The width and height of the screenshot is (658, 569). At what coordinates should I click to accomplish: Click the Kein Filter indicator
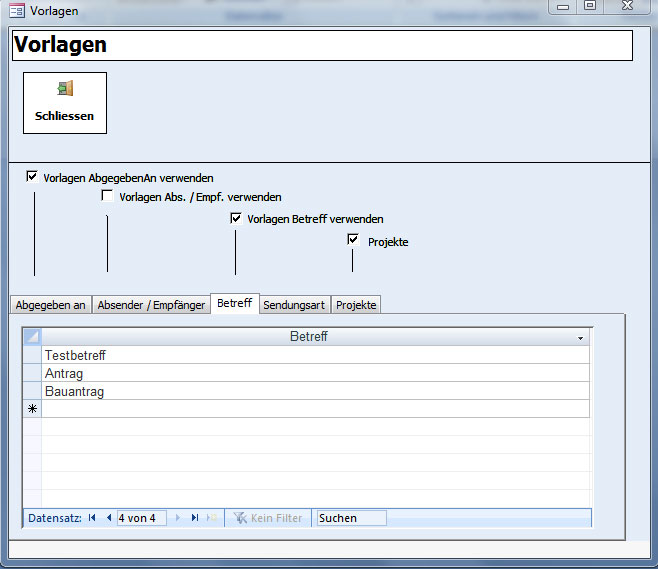268,518
